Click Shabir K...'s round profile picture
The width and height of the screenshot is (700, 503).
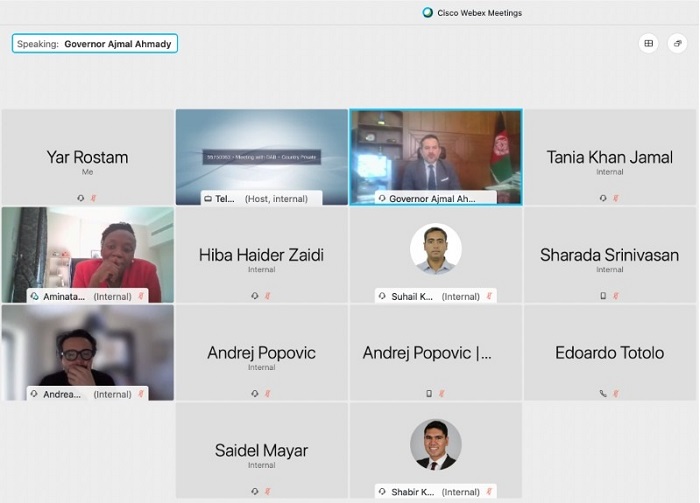[436, 444]
